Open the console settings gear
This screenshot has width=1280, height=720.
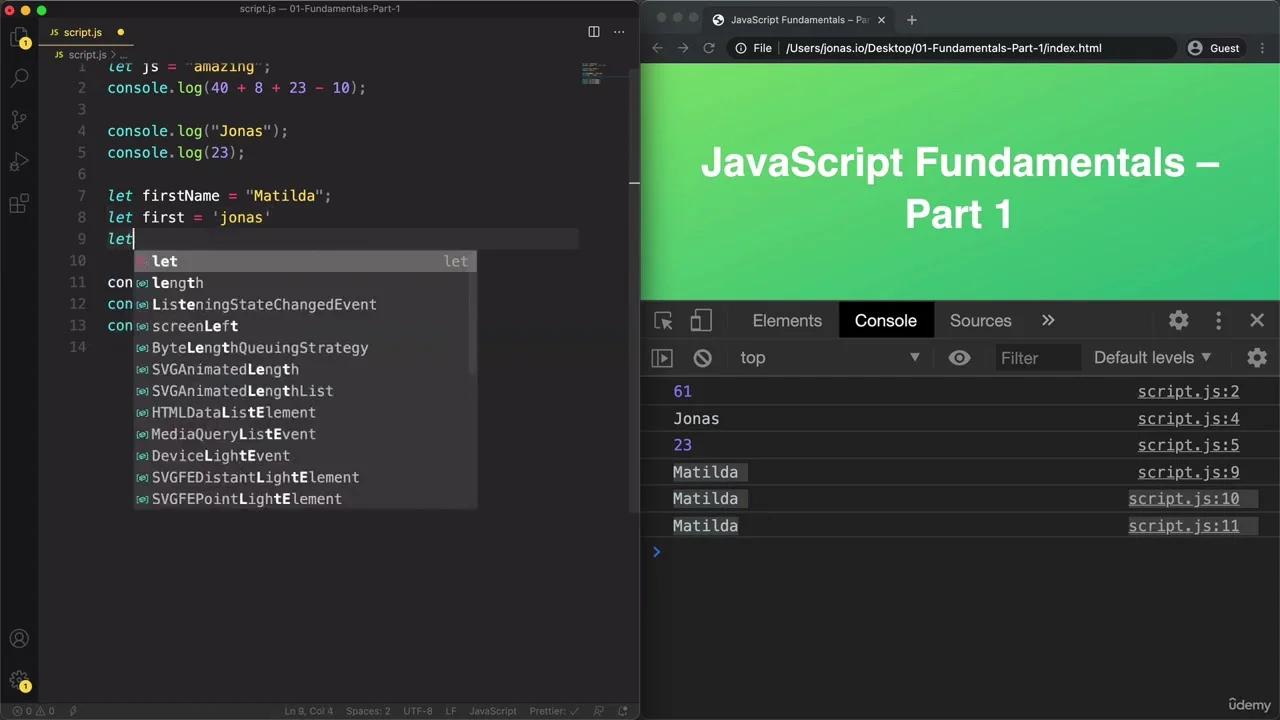(x=1257, y=358)
